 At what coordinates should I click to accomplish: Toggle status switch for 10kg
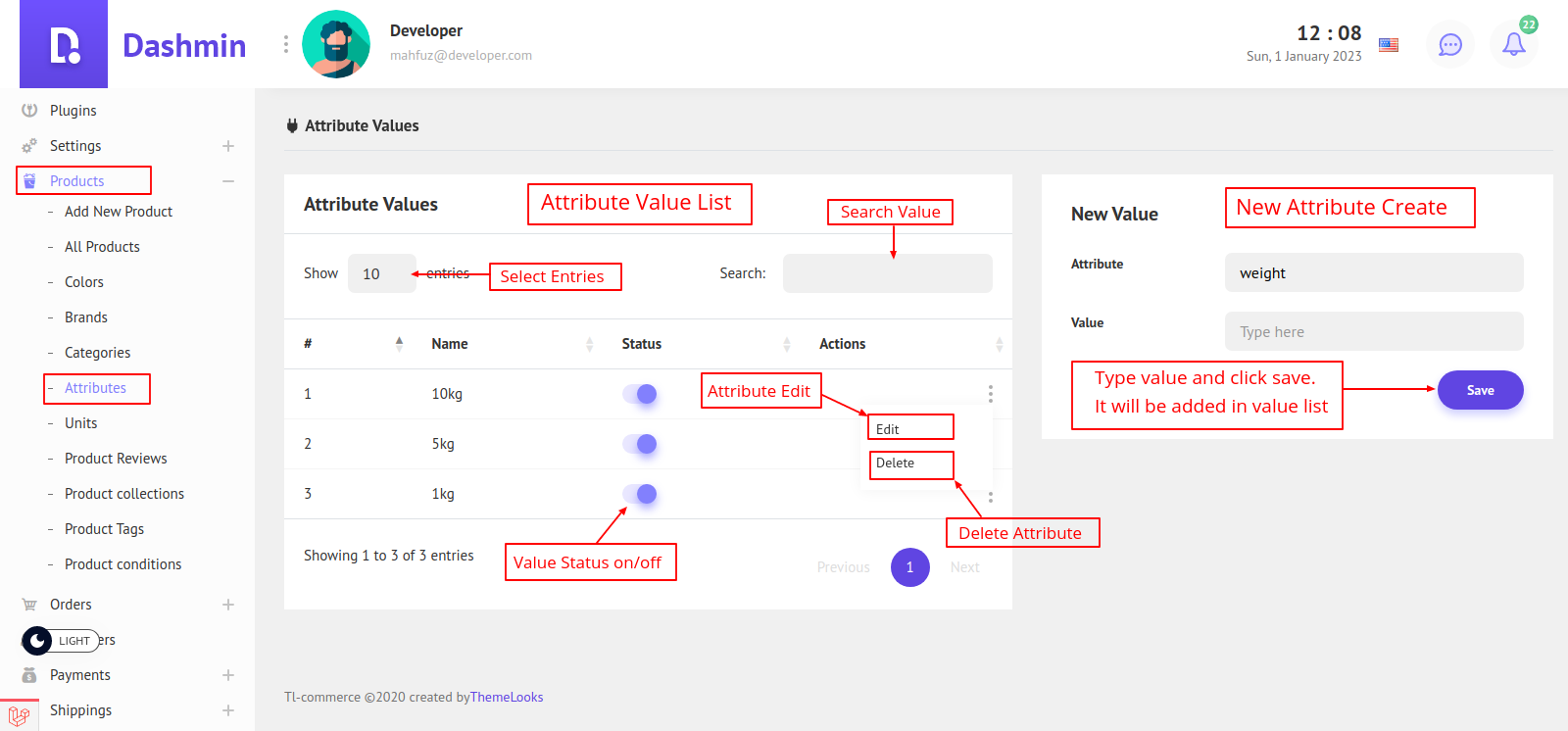(x=640, y=394)
